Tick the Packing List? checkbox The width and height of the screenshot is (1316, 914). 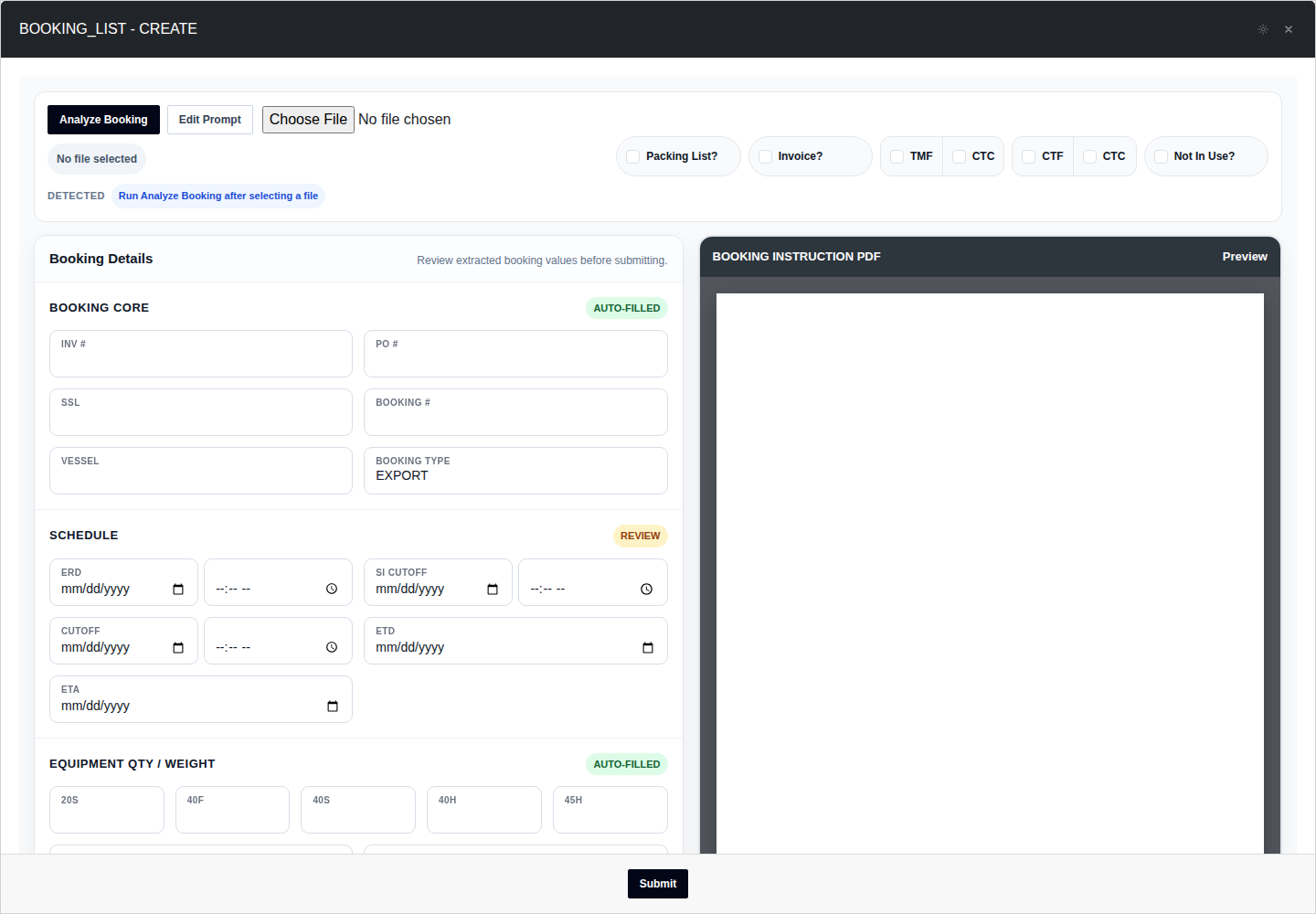point(633,156)
